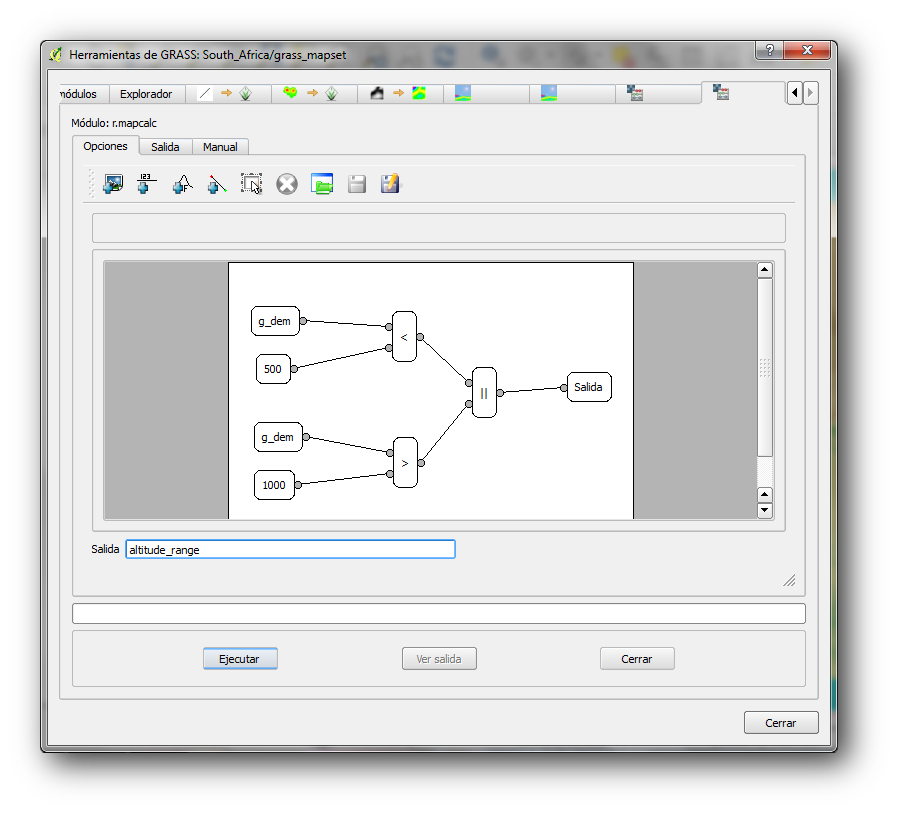898x813 pixels.
Task: Select the less-than operator node
Action: pos(404,337)
